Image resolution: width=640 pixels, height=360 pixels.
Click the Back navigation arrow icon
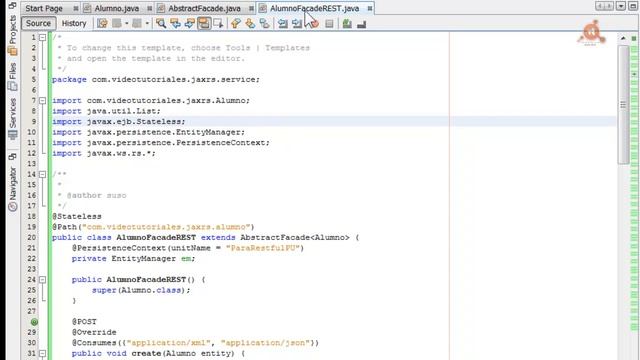click(x=117, y=23)
